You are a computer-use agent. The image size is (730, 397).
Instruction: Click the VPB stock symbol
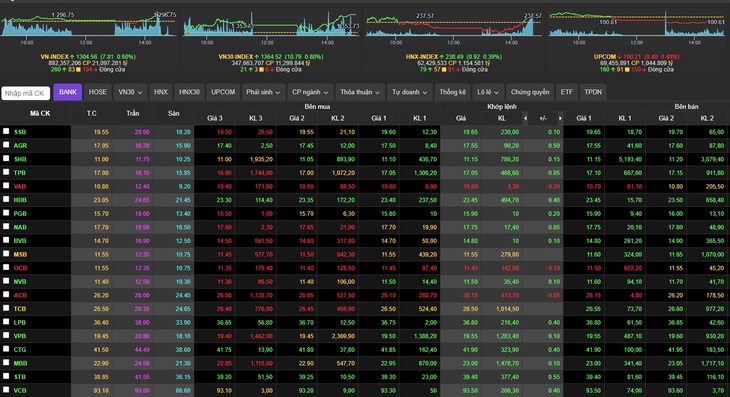pyautogui.click(x=20, y=336)
